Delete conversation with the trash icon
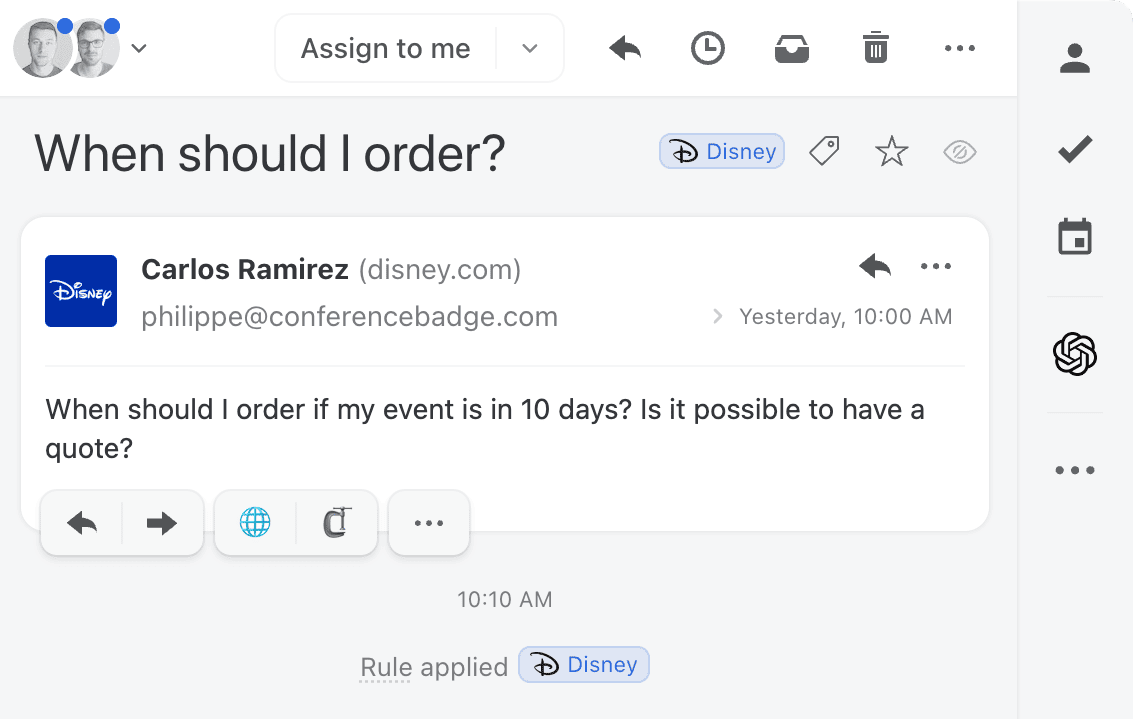 tap(875, 48)
